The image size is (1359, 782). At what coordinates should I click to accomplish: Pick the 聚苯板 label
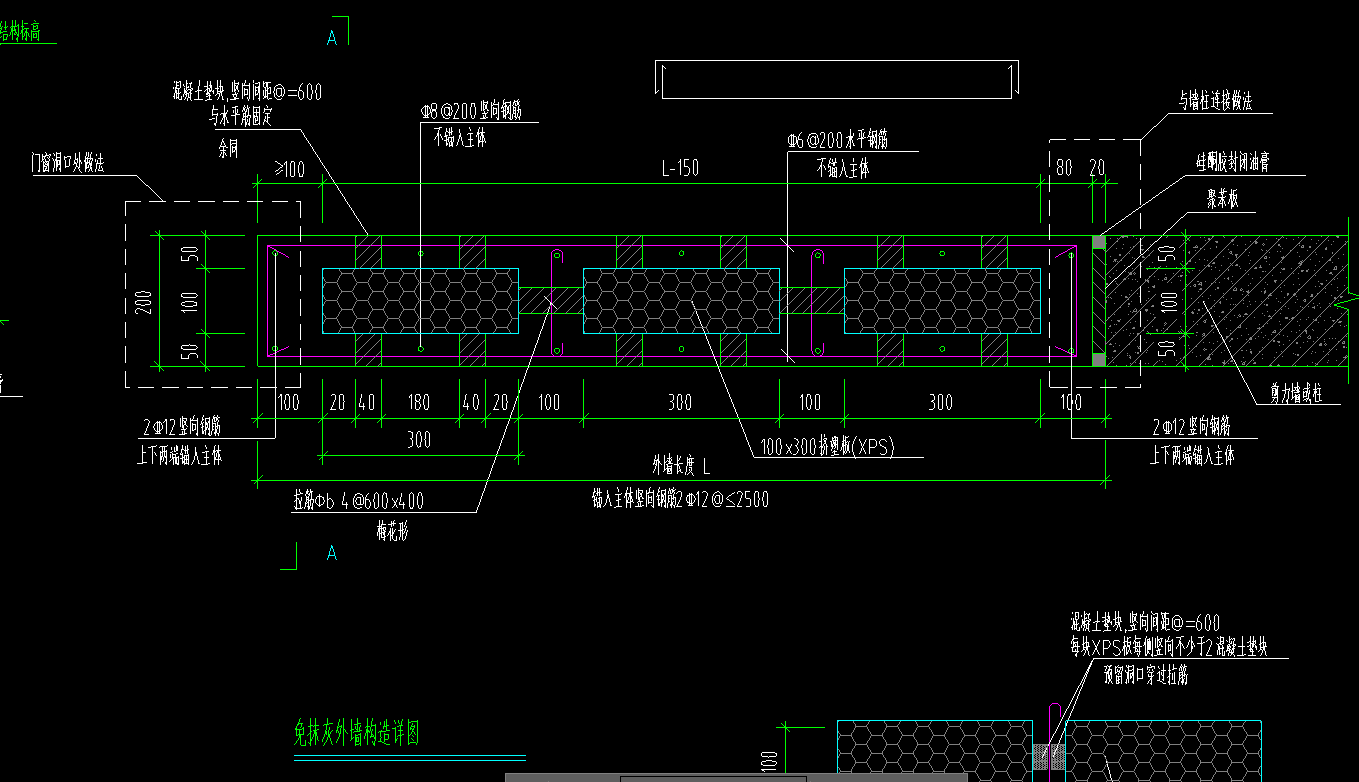click(x=1224, y=201)
